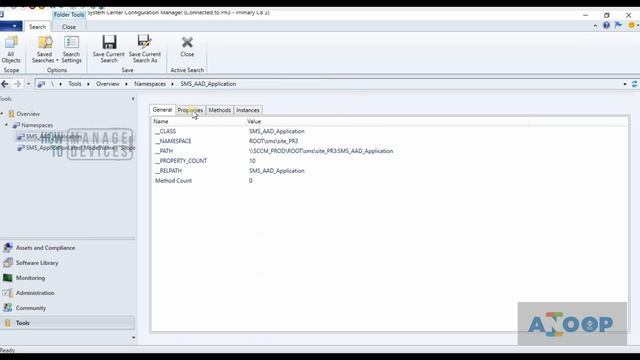This screenshot has width=640, height=360.
Task: Sort by the Name column header
Action: (x=198, y=121)
